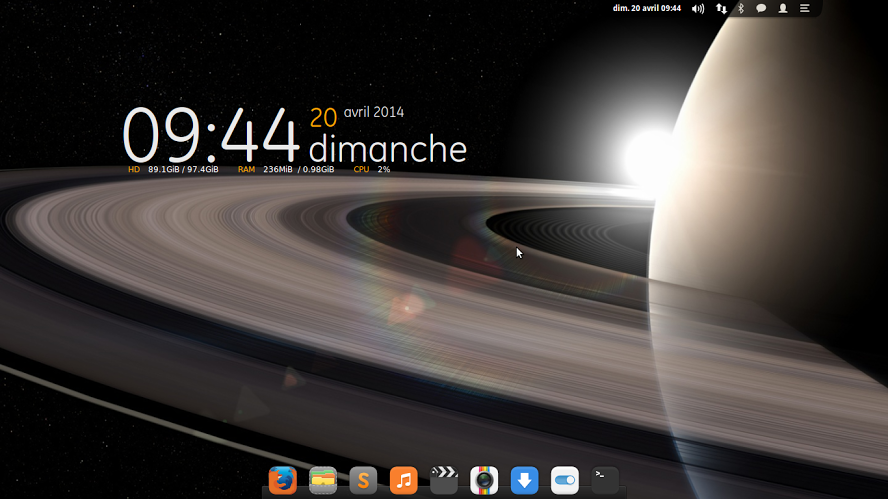Open the user account indicator
This screenshot has height=499, width=888.
(x=783, y=8)
